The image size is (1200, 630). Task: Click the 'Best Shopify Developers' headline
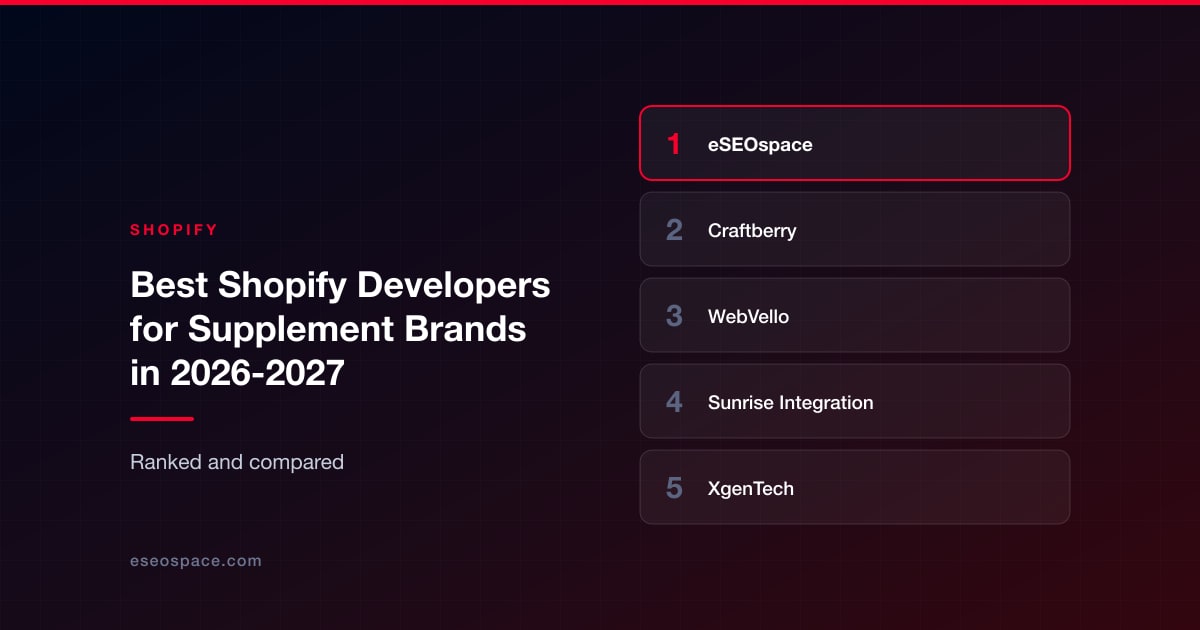pyautogui.click(x=340, y=329)
